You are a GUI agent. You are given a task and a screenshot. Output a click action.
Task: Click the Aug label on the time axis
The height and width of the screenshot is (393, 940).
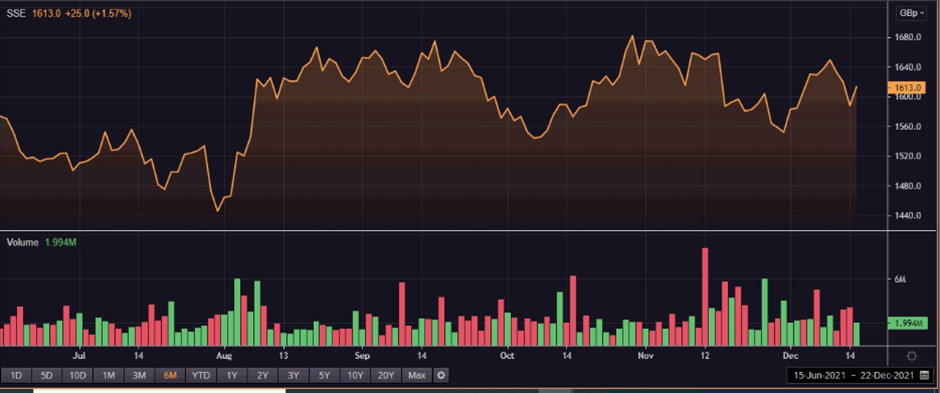224,355
